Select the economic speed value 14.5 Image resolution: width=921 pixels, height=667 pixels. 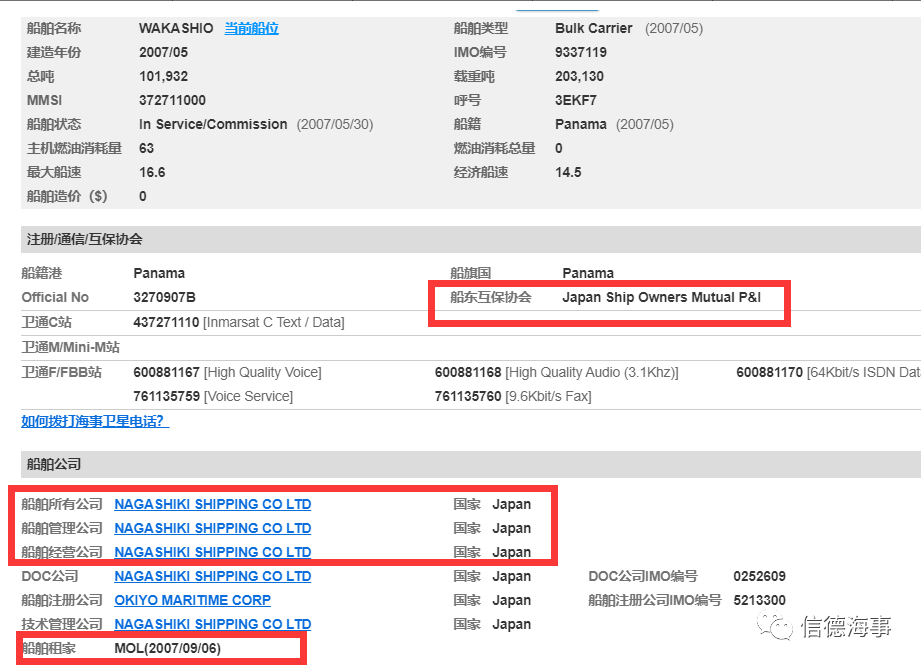tap(568, 173)
